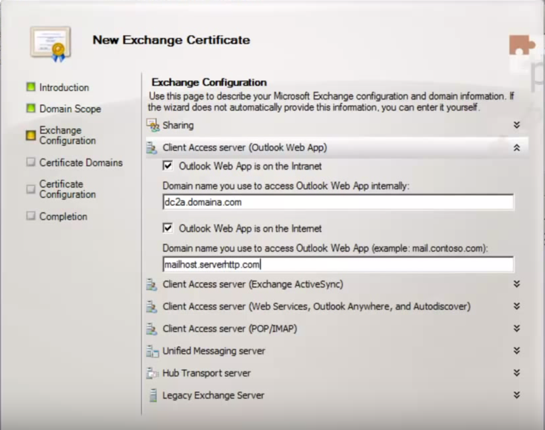Click the 'New Exchange Certificate' title text
The width and height of the screenshot is (545, 430).
click(x=171, y=40)
